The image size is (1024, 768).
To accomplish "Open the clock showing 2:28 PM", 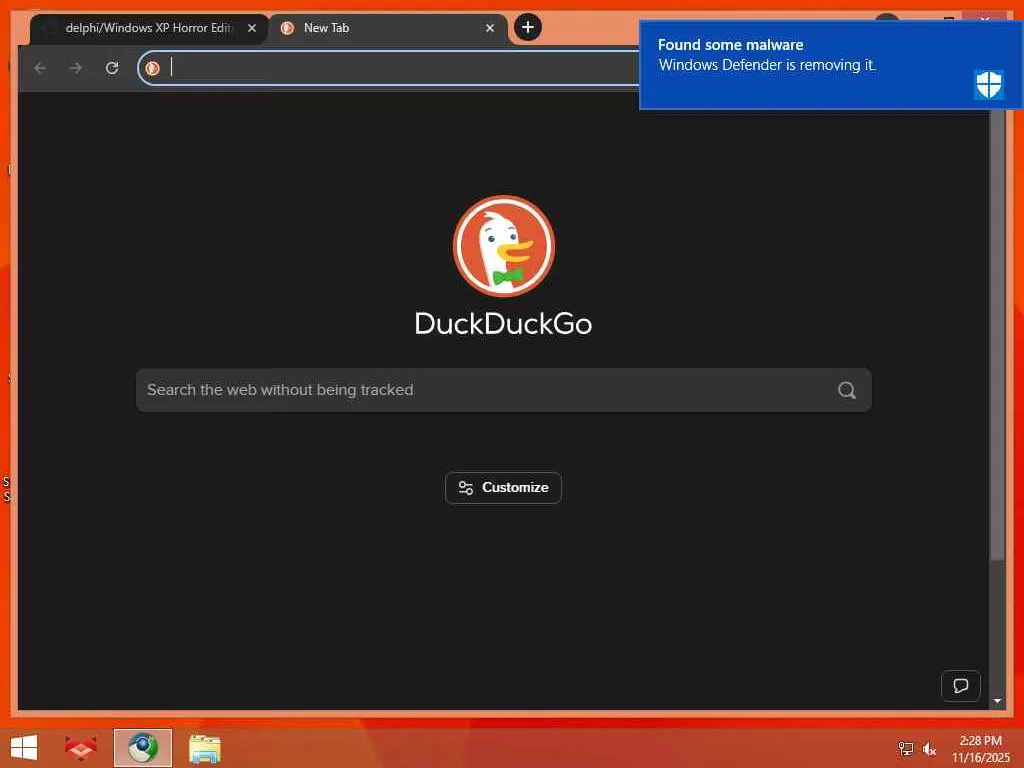I will pyautogui.click(x=980, y=748).
